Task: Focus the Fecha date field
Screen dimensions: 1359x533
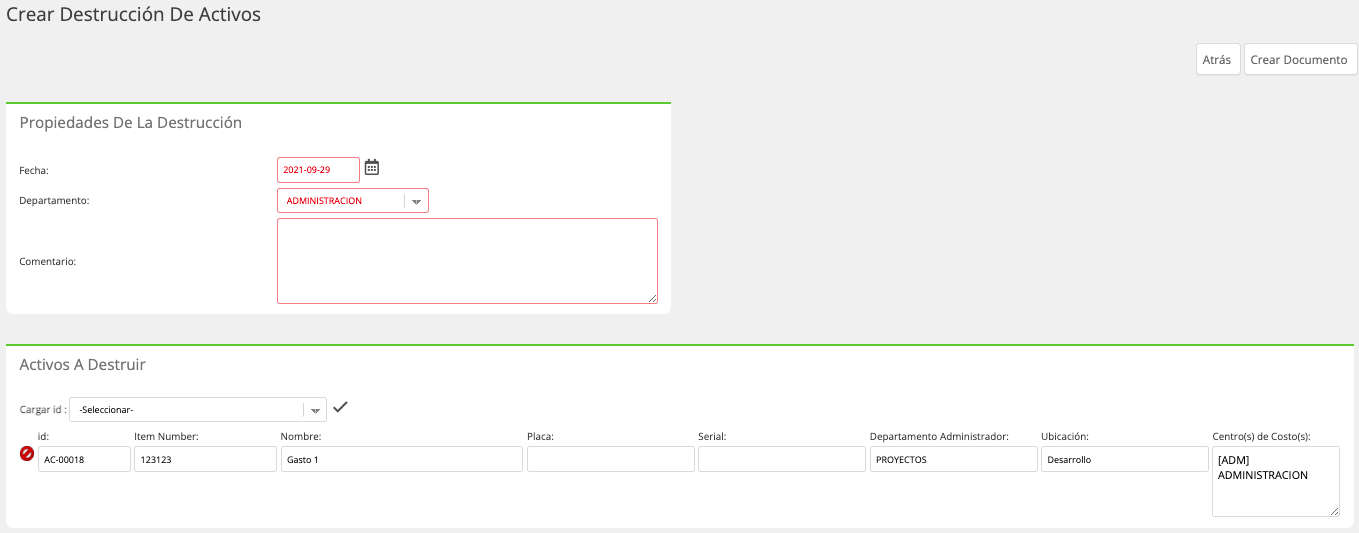Action: point(318,170)
